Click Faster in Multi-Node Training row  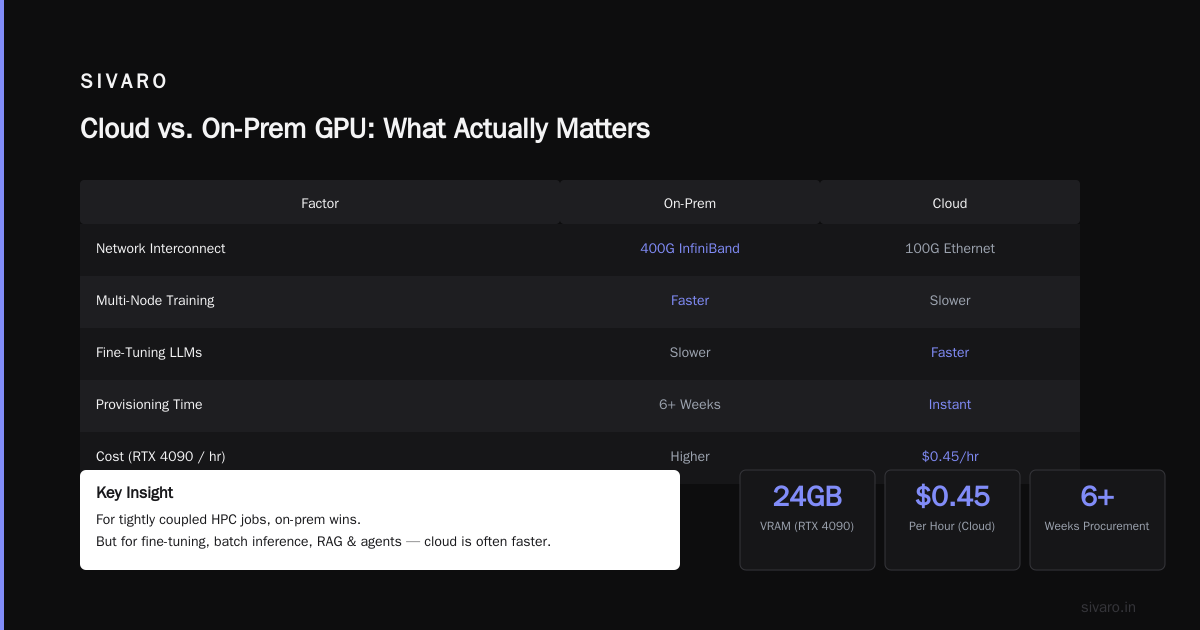690,300
